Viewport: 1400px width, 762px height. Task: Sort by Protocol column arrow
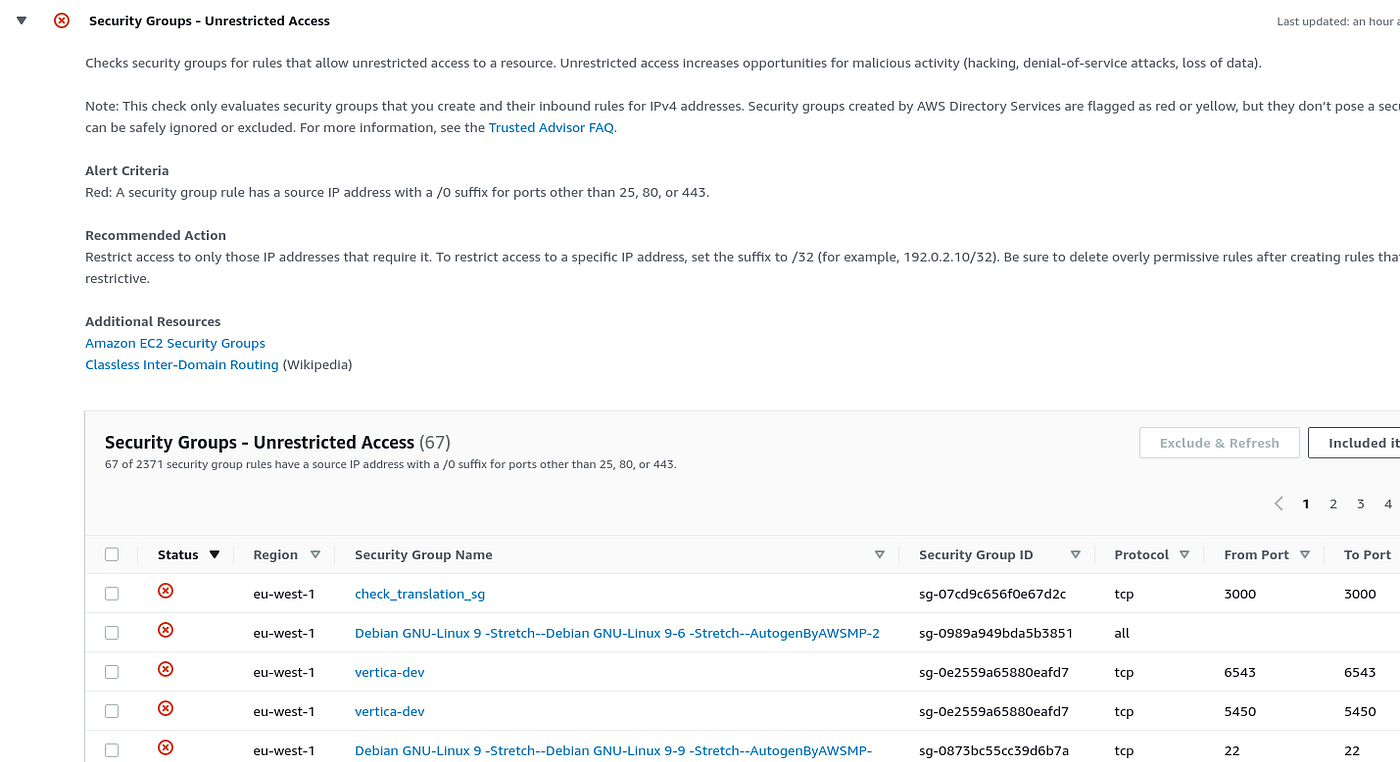[1184, 555]
